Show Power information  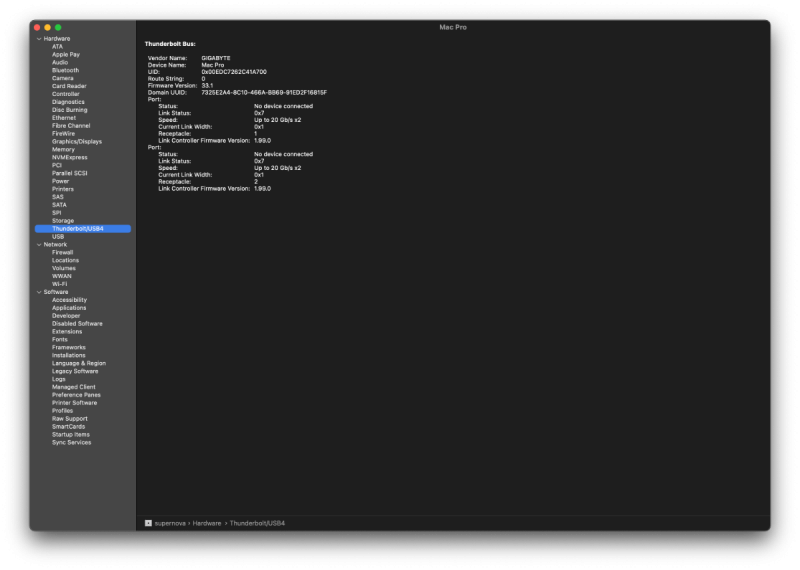pyautogui.click(x=60, y=181)
